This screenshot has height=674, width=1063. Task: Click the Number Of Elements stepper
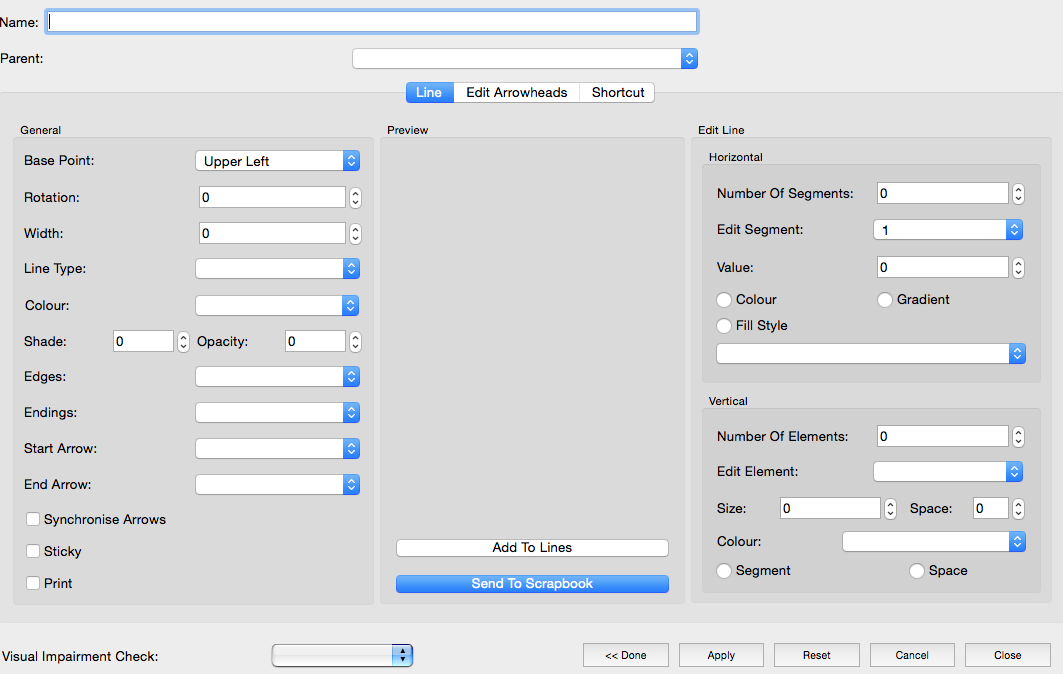click(x=1018, y=437)
